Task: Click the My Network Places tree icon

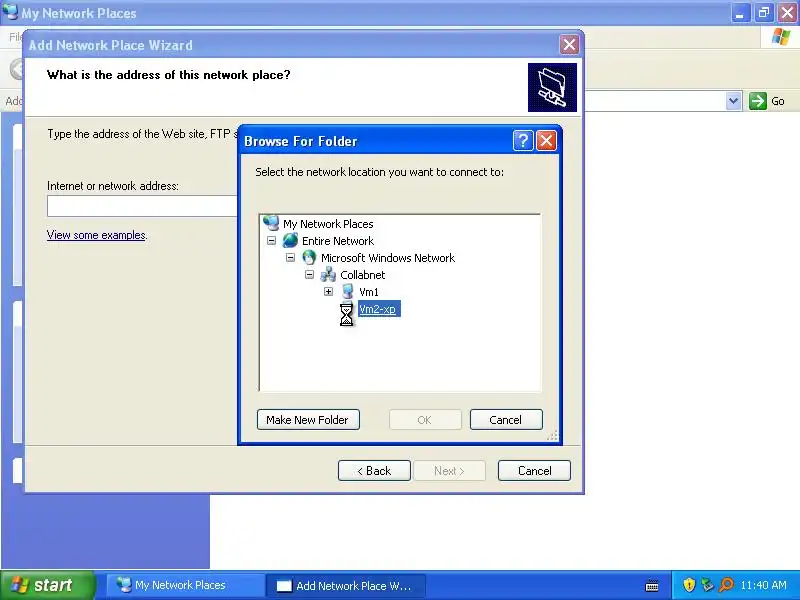Action: [x=271, y=223]
